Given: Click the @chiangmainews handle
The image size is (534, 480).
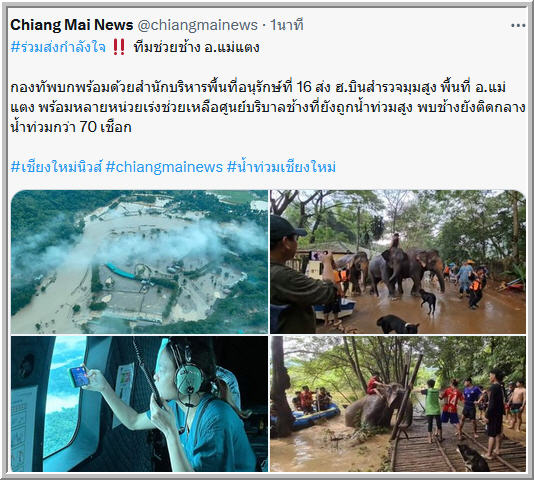Looking at the screenshot, I should tap(198, 25).
